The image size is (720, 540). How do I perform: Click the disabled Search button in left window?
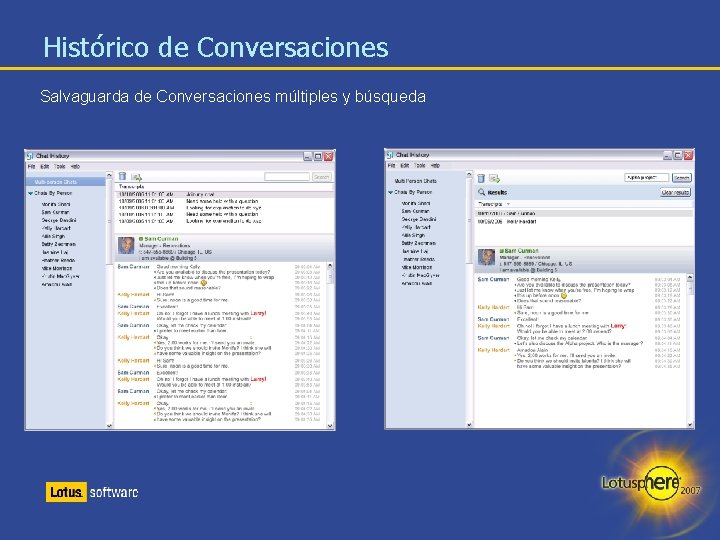321,177
